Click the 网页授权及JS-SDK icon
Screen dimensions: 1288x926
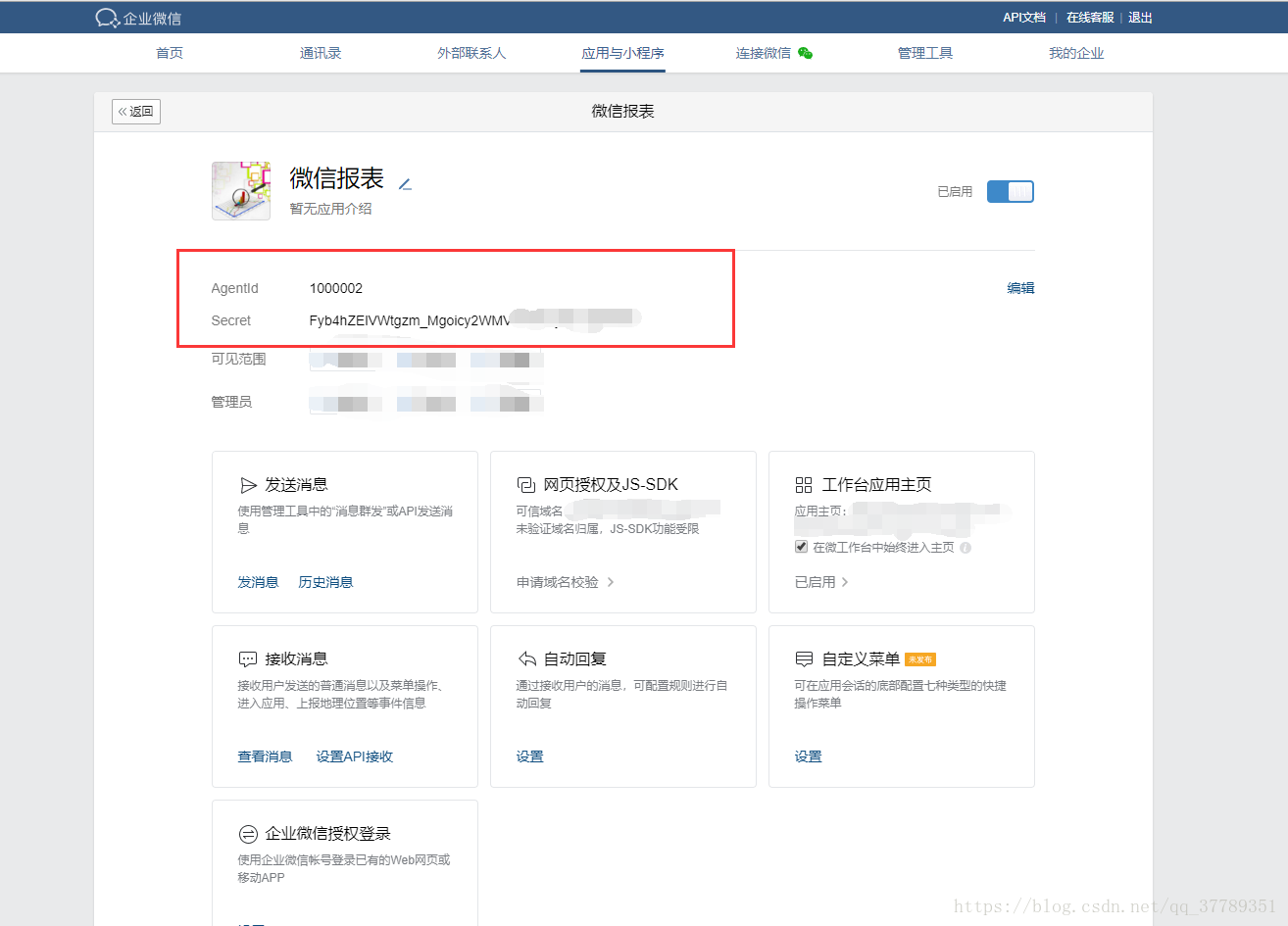[526, 485]
